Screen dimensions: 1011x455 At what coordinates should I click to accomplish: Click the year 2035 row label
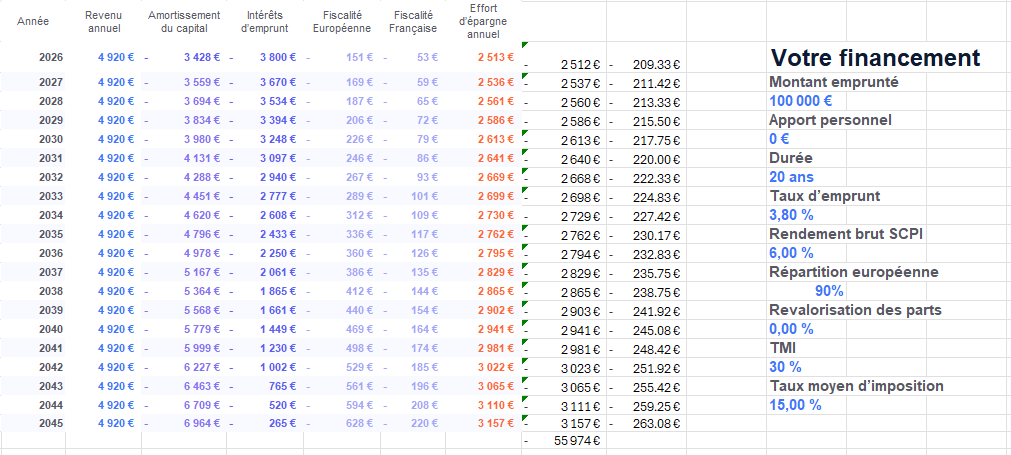[x=51, y=234]
